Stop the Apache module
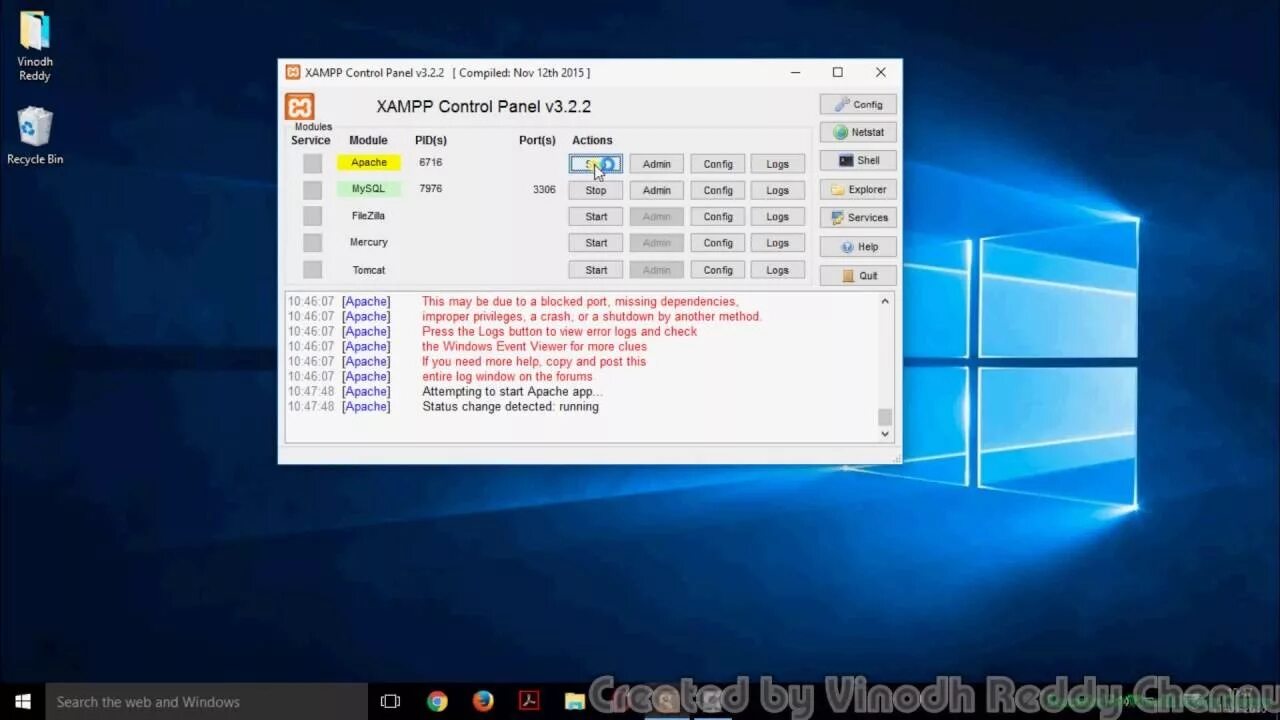The image size is (1280, 720). coord(596,164)
